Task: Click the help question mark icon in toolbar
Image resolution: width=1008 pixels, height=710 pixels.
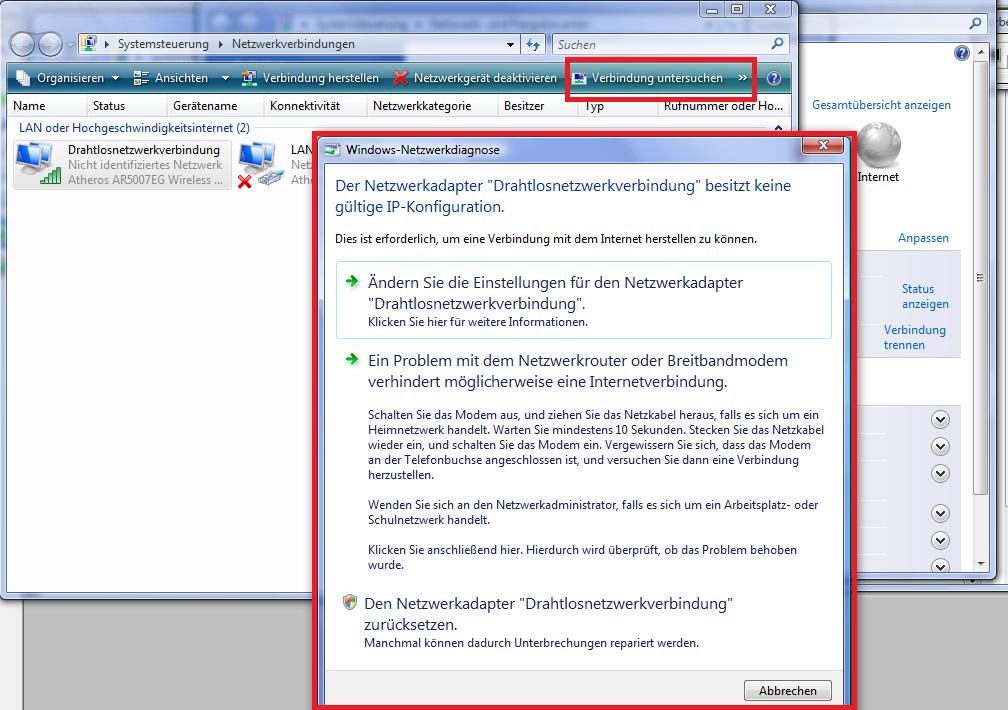Action: pos(773,78)
